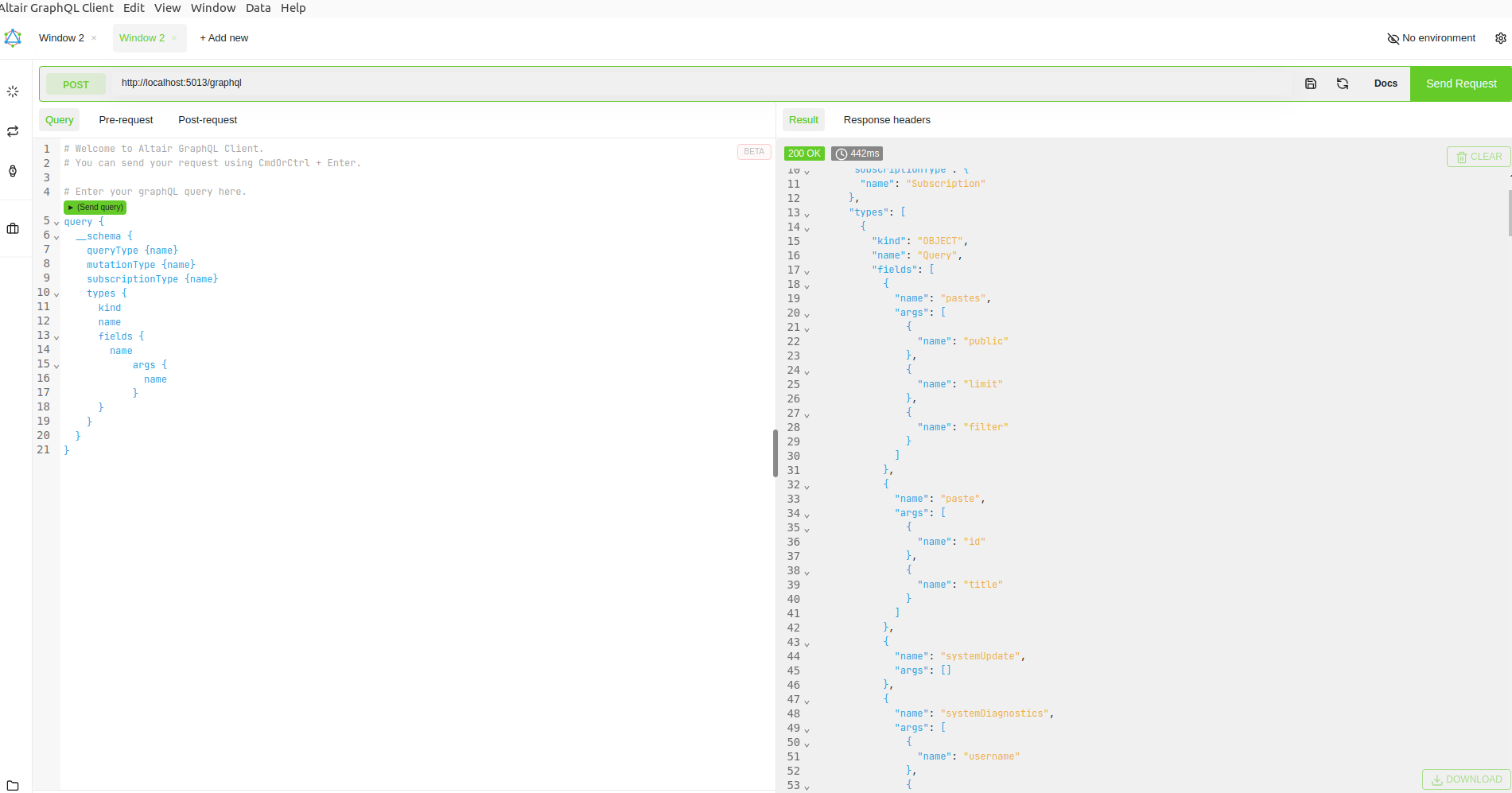Open the Response headers tab
1512x793 pixels.
point(886,120)
